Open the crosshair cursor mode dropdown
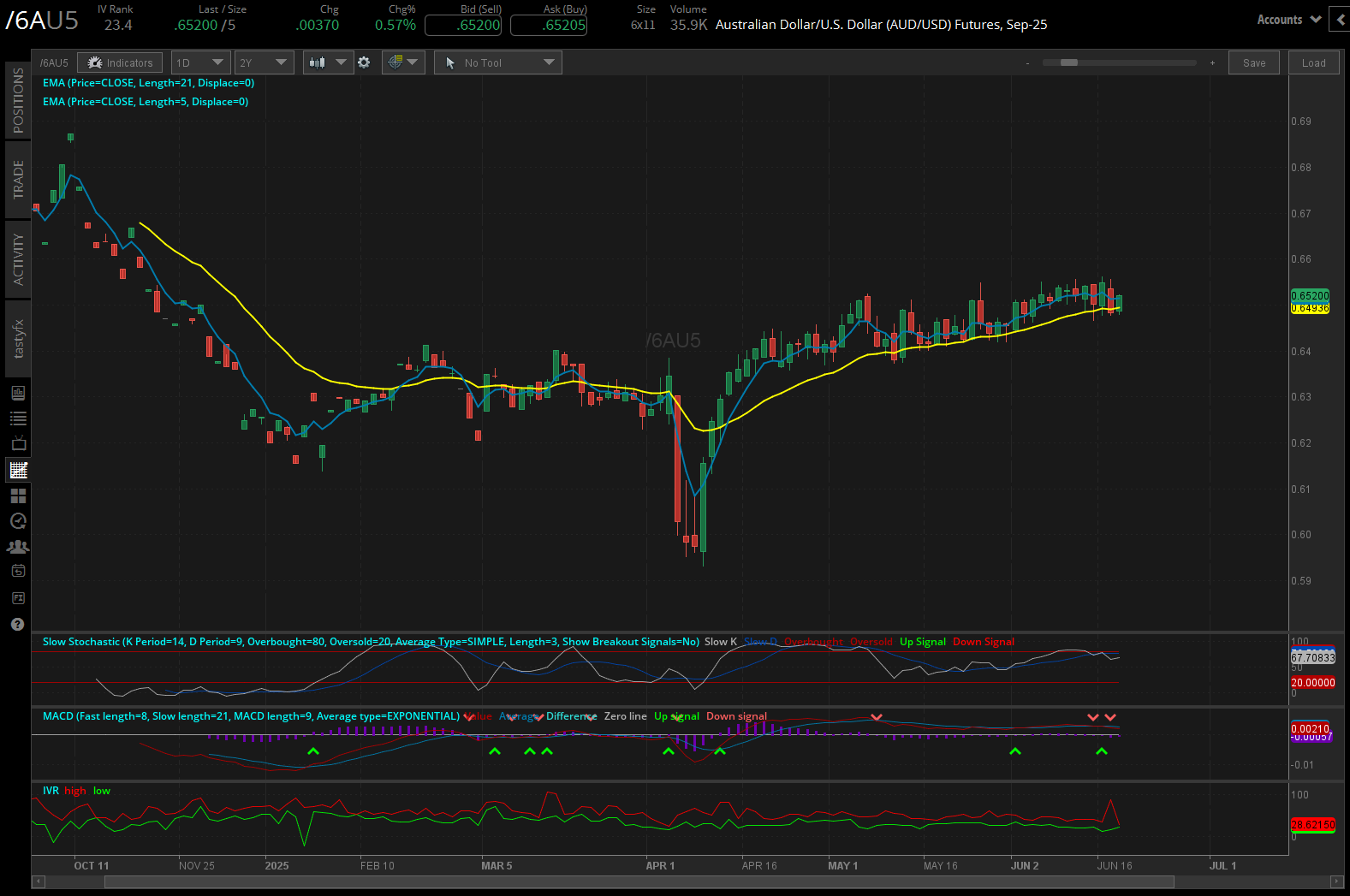 tap(403, 62)
